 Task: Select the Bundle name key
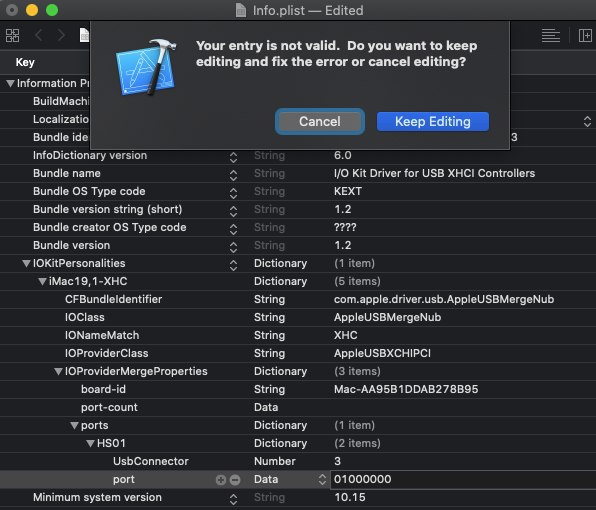[67, 173]
